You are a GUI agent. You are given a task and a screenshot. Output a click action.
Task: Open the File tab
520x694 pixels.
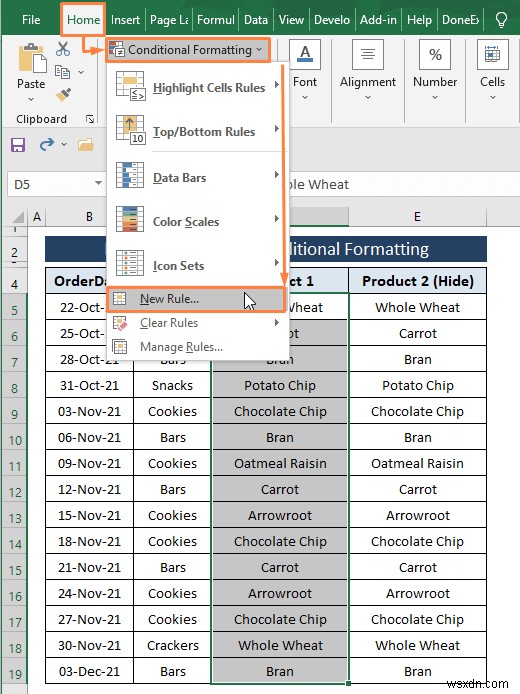pos(31,20)
